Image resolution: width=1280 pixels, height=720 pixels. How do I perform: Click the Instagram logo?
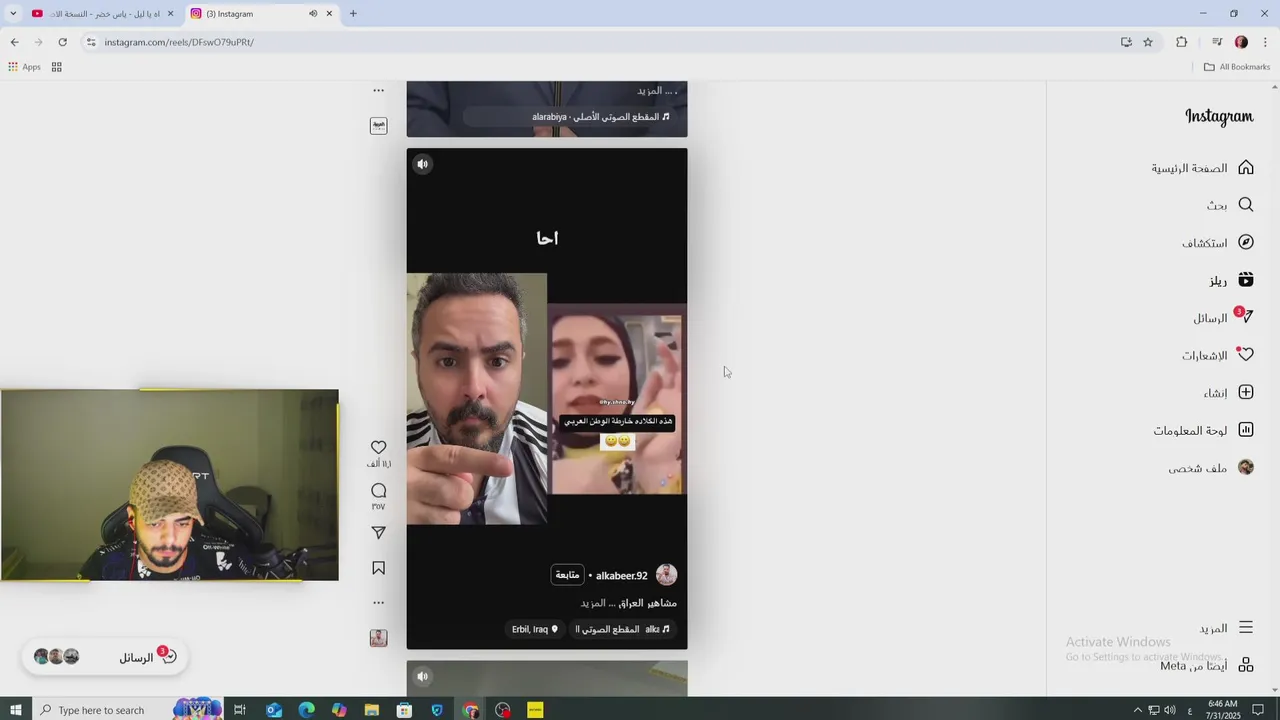(x=1219, y=116)
